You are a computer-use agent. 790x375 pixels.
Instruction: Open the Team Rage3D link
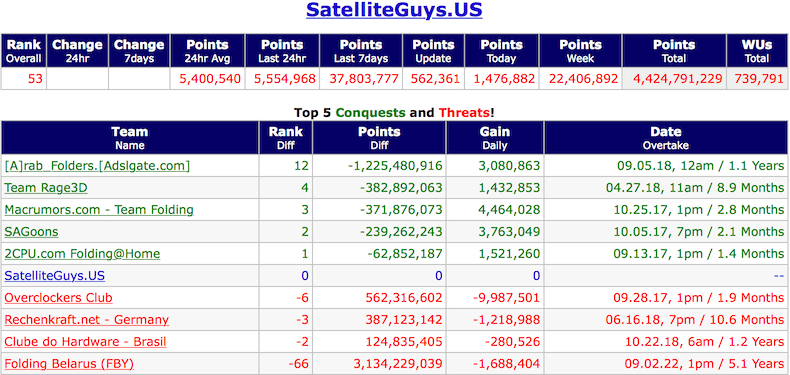46,188
